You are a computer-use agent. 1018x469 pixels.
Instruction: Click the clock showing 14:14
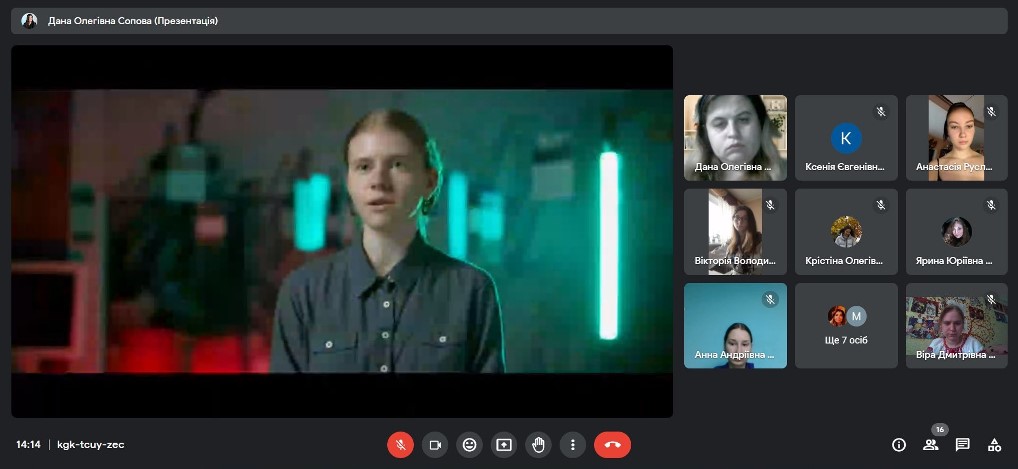click(x=29, y=445)
